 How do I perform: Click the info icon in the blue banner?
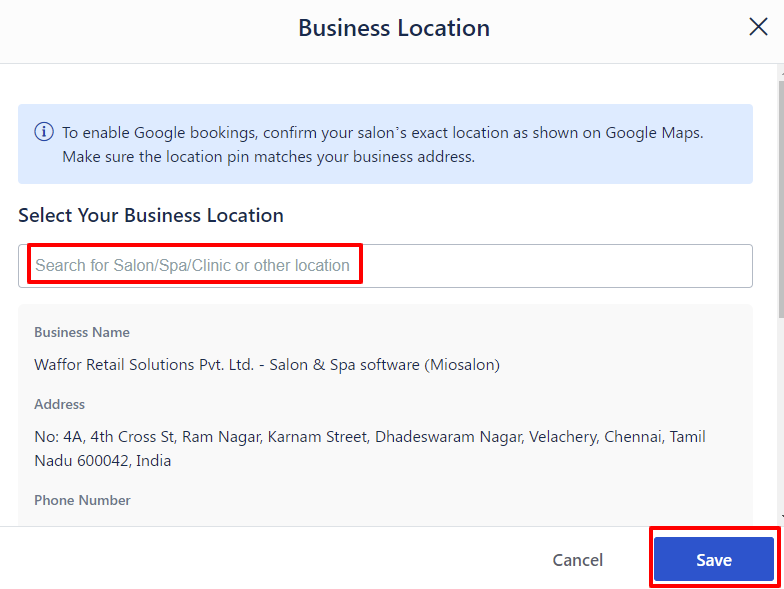(x=44, y=132)
